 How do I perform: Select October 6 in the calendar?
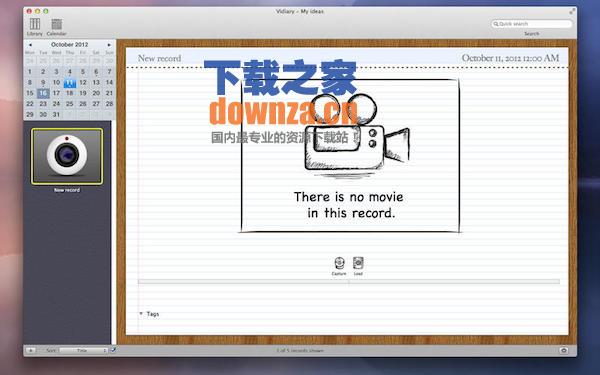coord(96,72)
